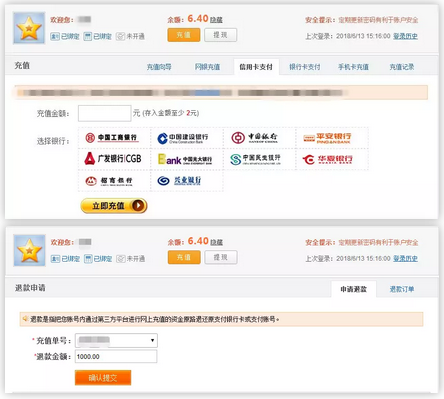The height and width of the screenshot is (399, 444).
Task: Select the 中国建设银行 bank logo
Action: 183,138
